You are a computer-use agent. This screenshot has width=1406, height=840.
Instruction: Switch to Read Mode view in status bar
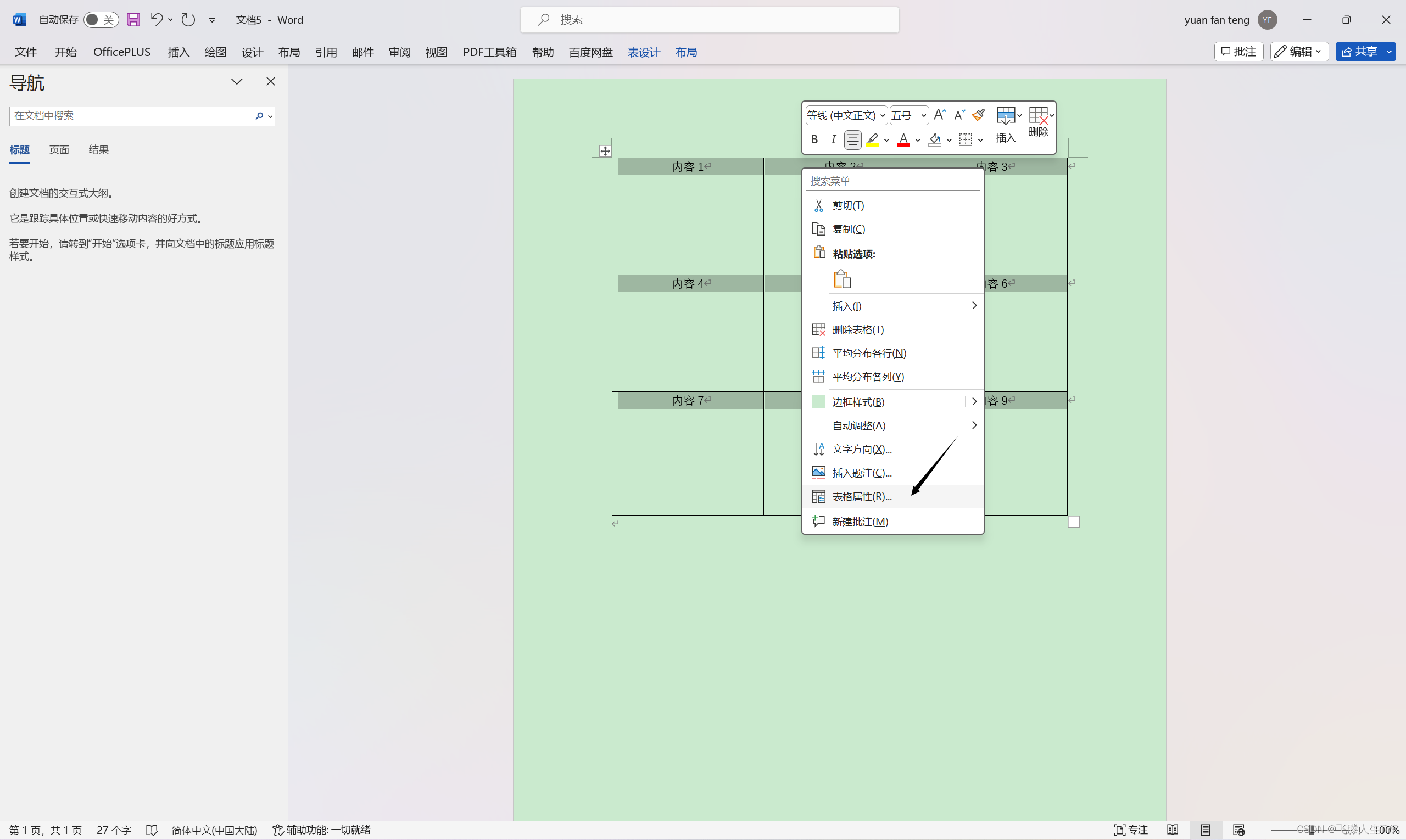(1173, 830)
